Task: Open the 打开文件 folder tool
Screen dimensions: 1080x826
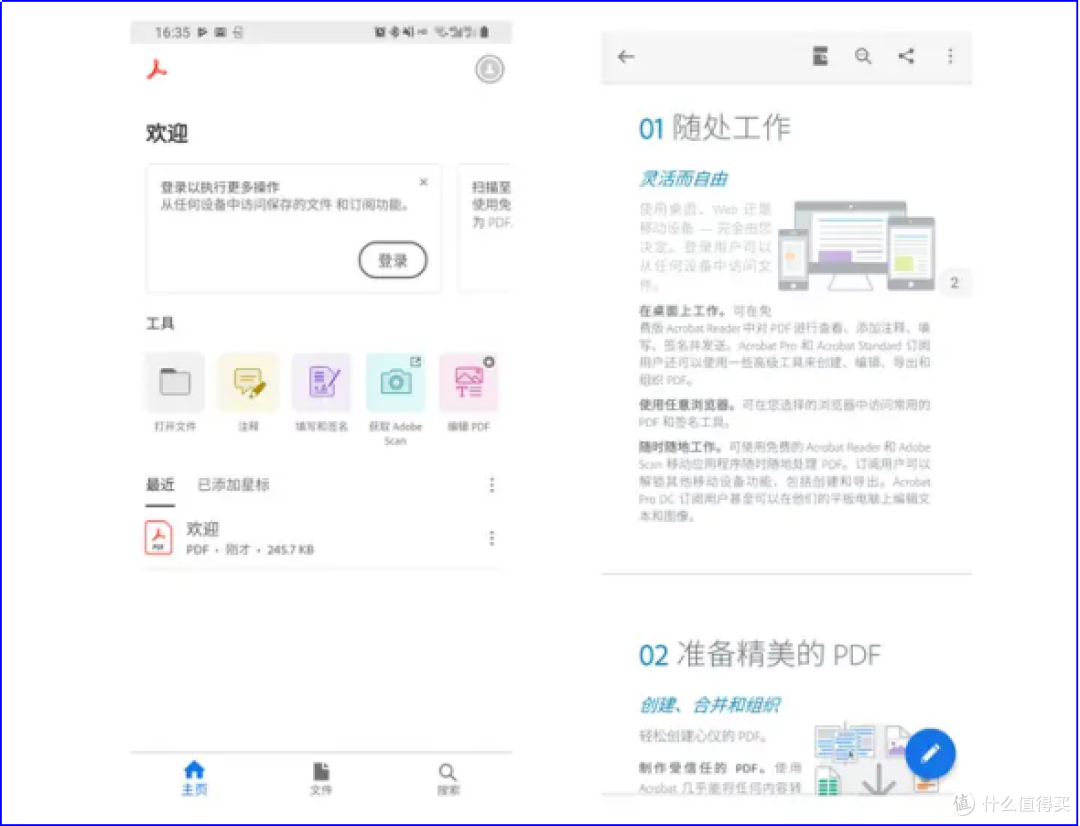Action: (x=175, y=382)
